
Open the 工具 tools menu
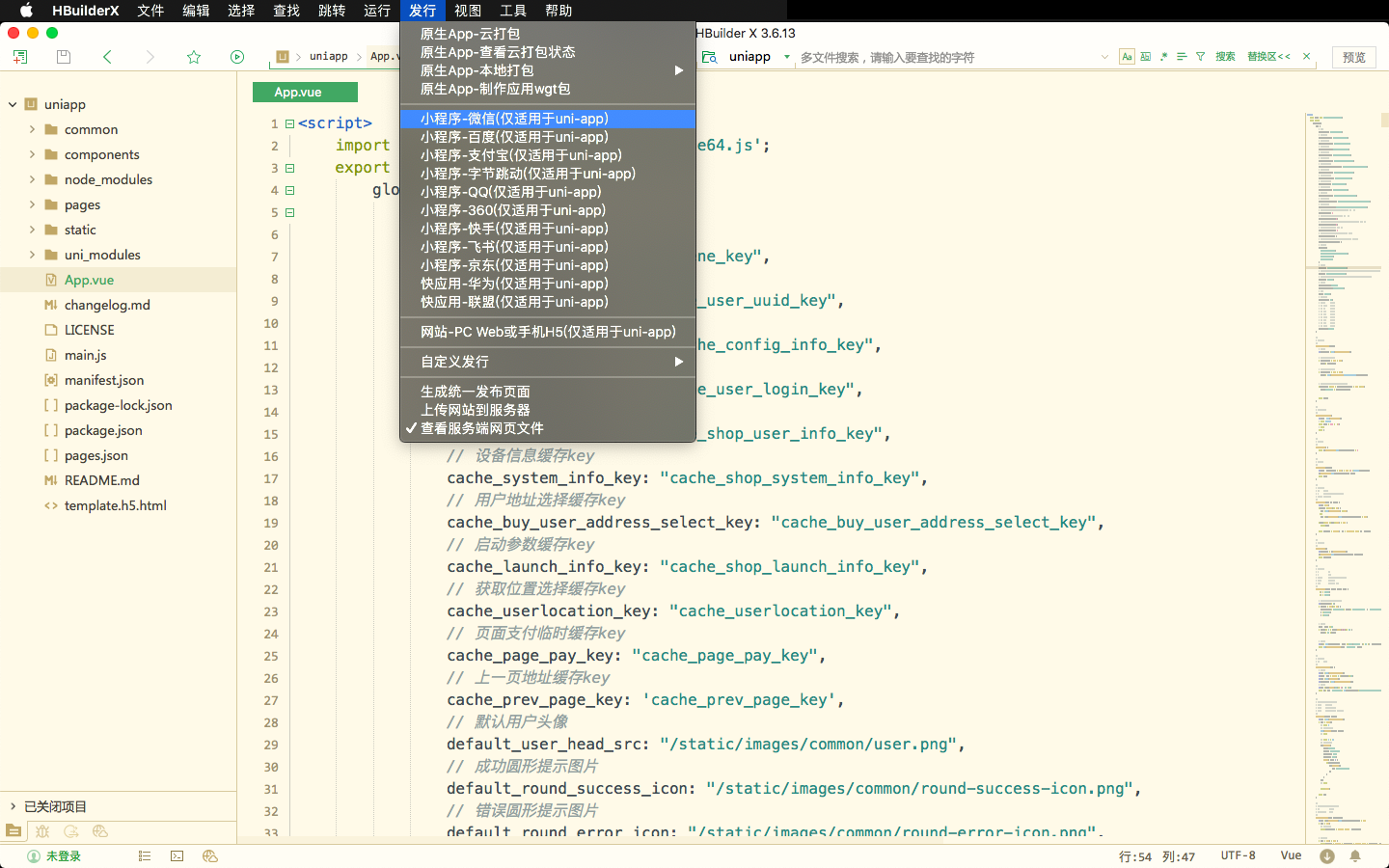click(x=513, y=11)
